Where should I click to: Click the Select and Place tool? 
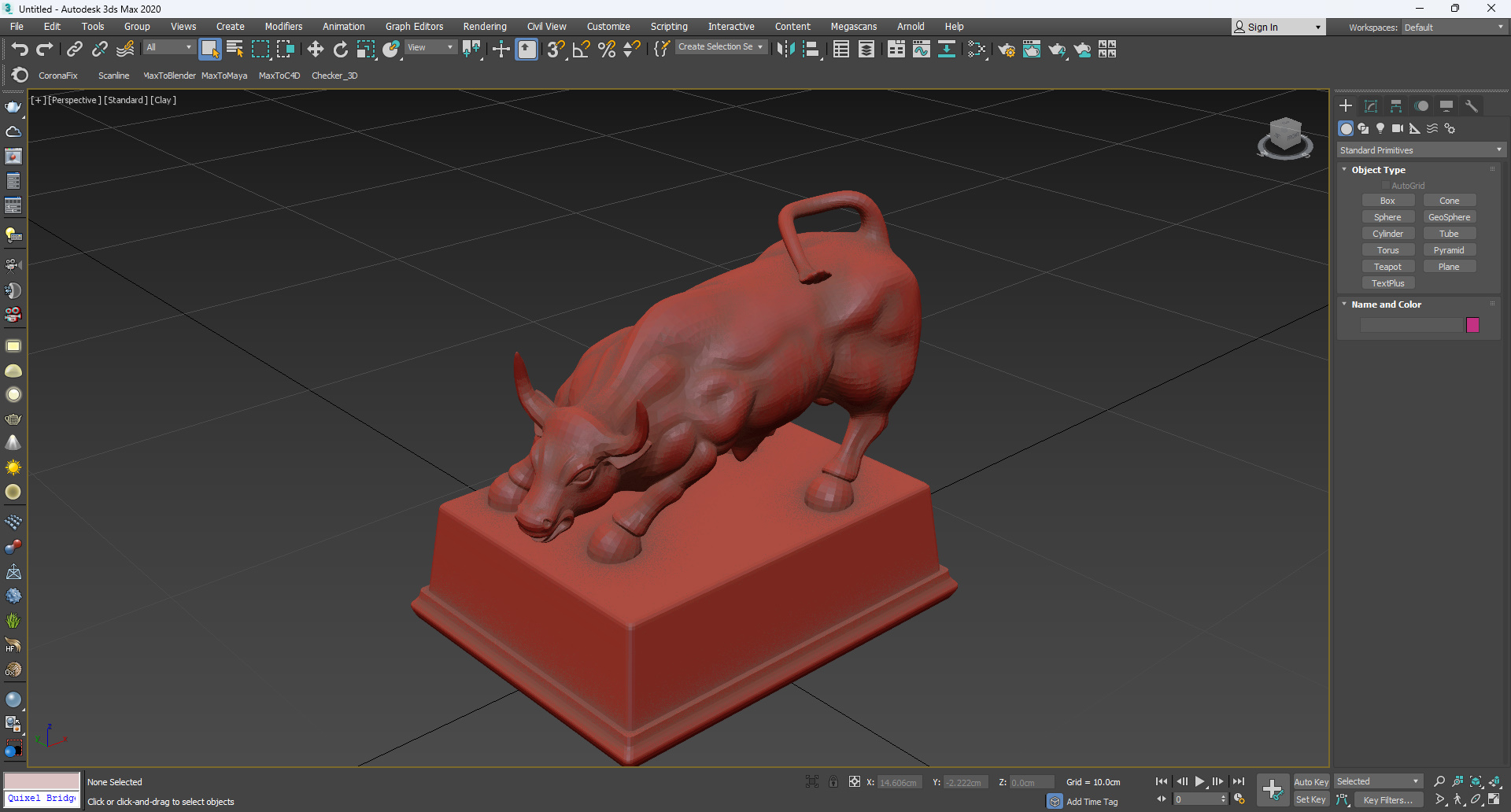[x=391, y=50]
